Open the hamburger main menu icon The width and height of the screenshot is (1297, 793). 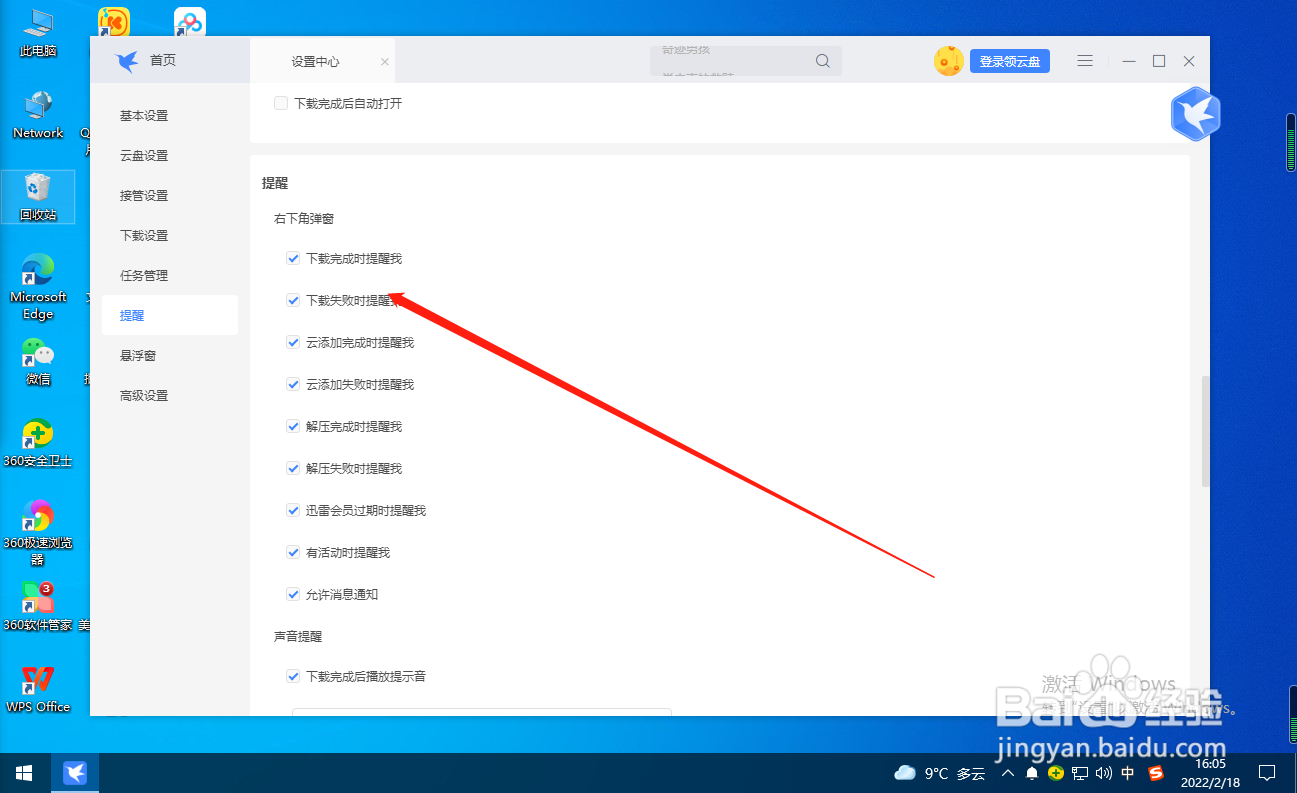pos(1085,61)
